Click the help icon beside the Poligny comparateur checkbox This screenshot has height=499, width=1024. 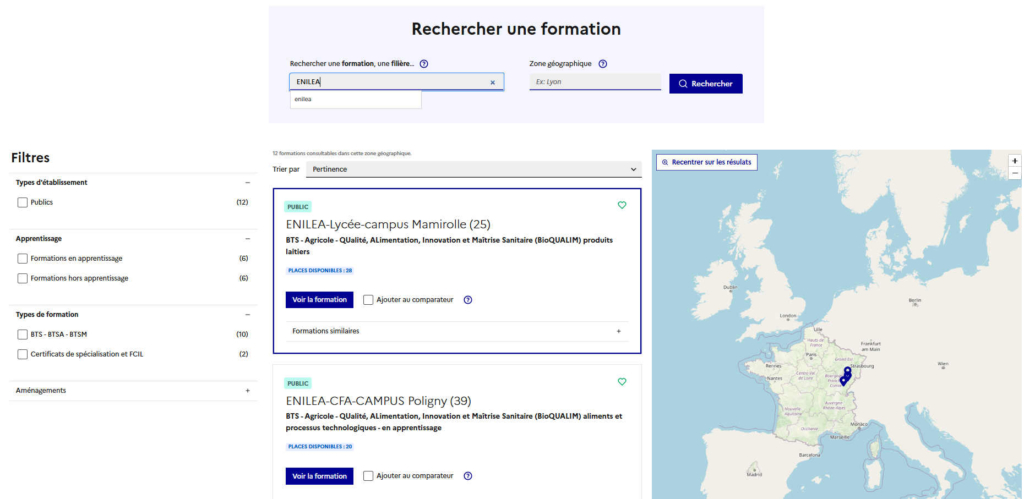point(468,476)
